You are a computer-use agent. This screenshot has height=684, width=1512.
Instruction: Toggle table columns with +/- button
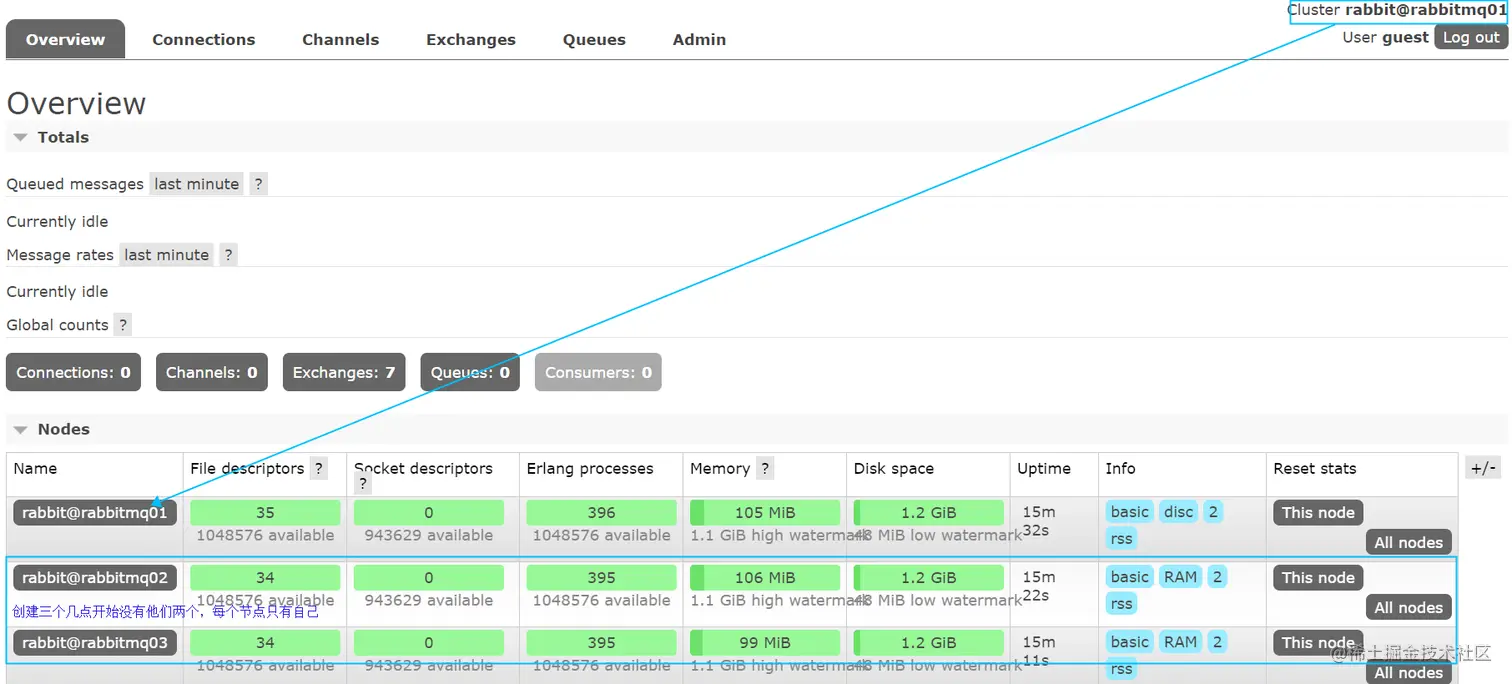[1483, 468]
